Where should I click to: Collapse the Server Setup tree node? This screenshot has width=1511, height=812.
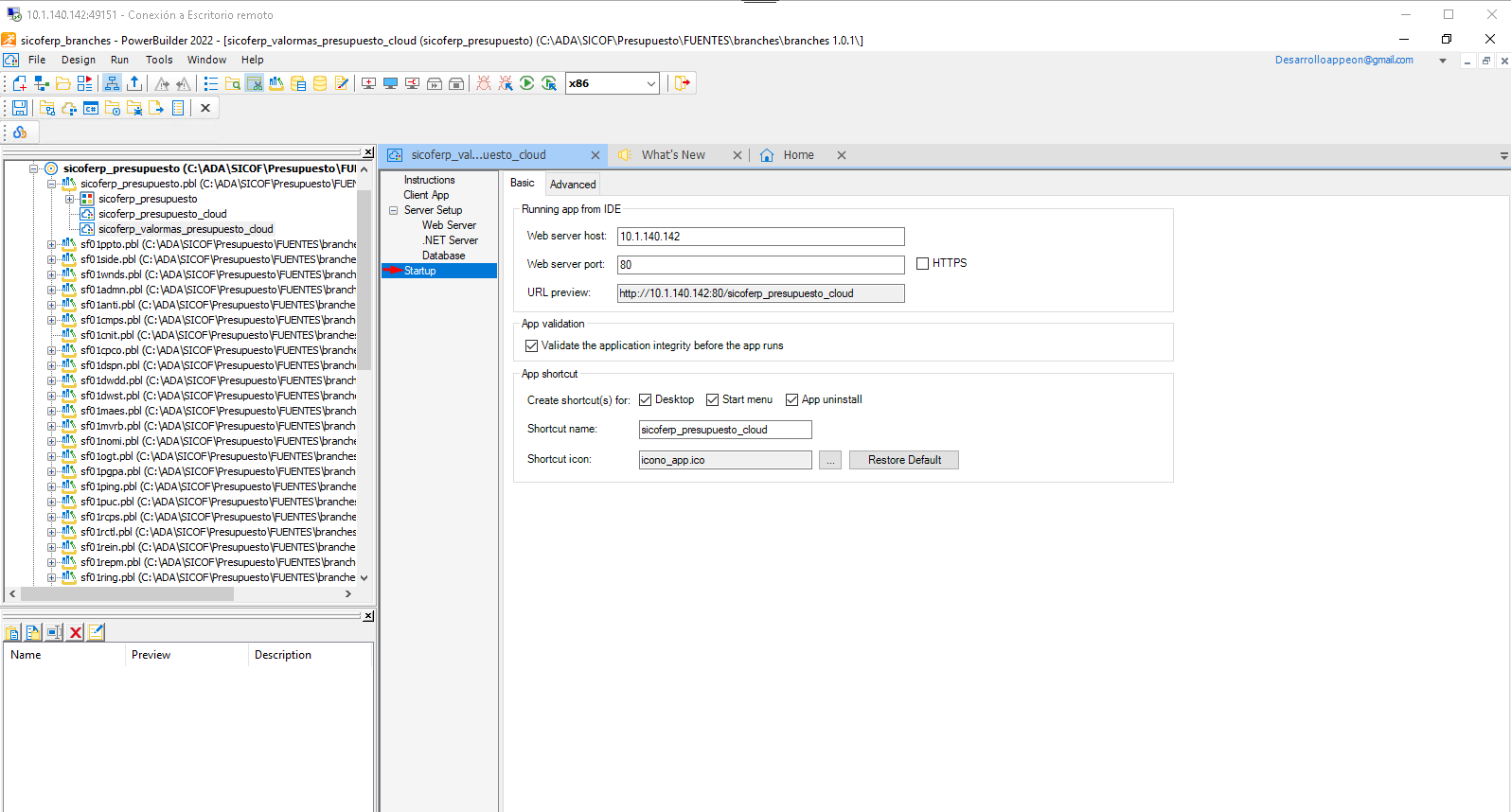point(393,210)
